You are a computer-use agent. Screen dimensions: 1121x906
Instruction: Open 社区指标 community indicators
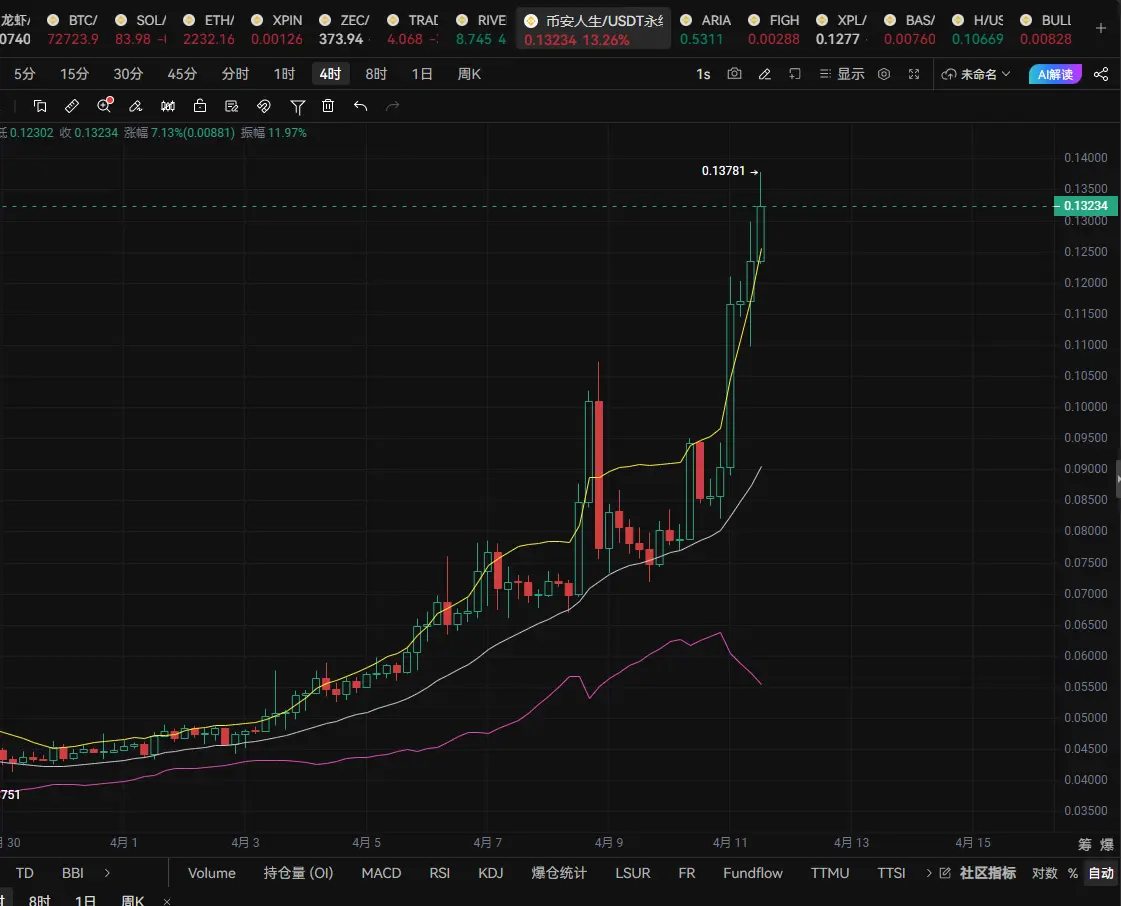pos(987,872)
